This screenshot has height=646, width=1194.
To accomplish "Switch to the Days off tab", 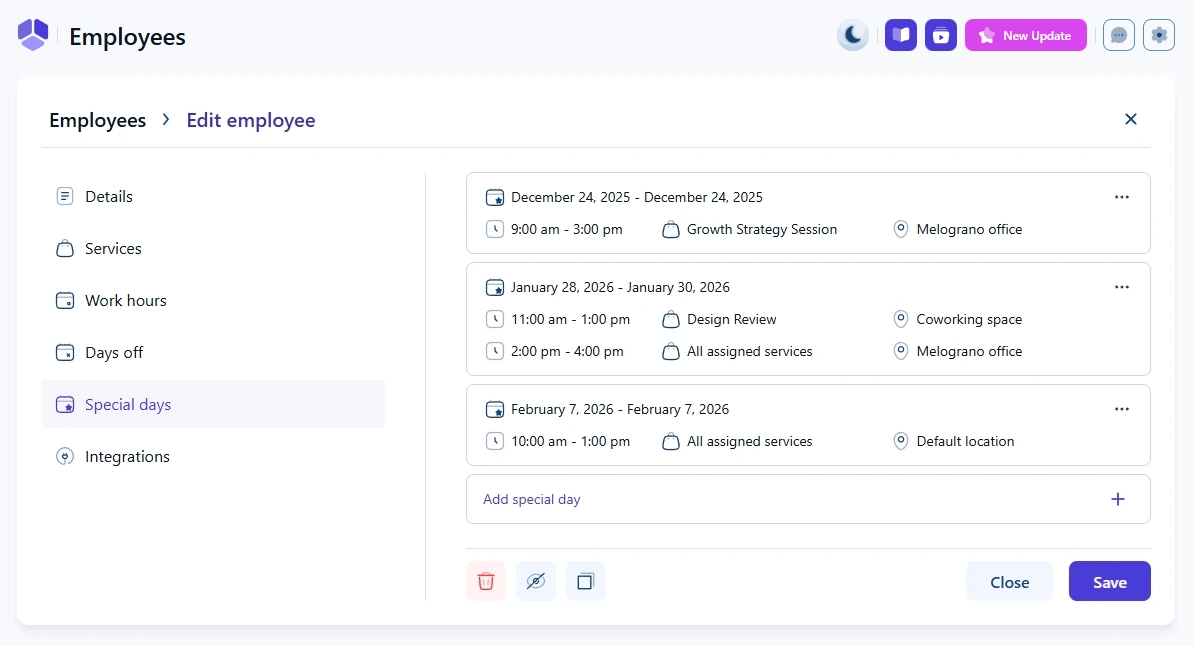I will (113, 353).
